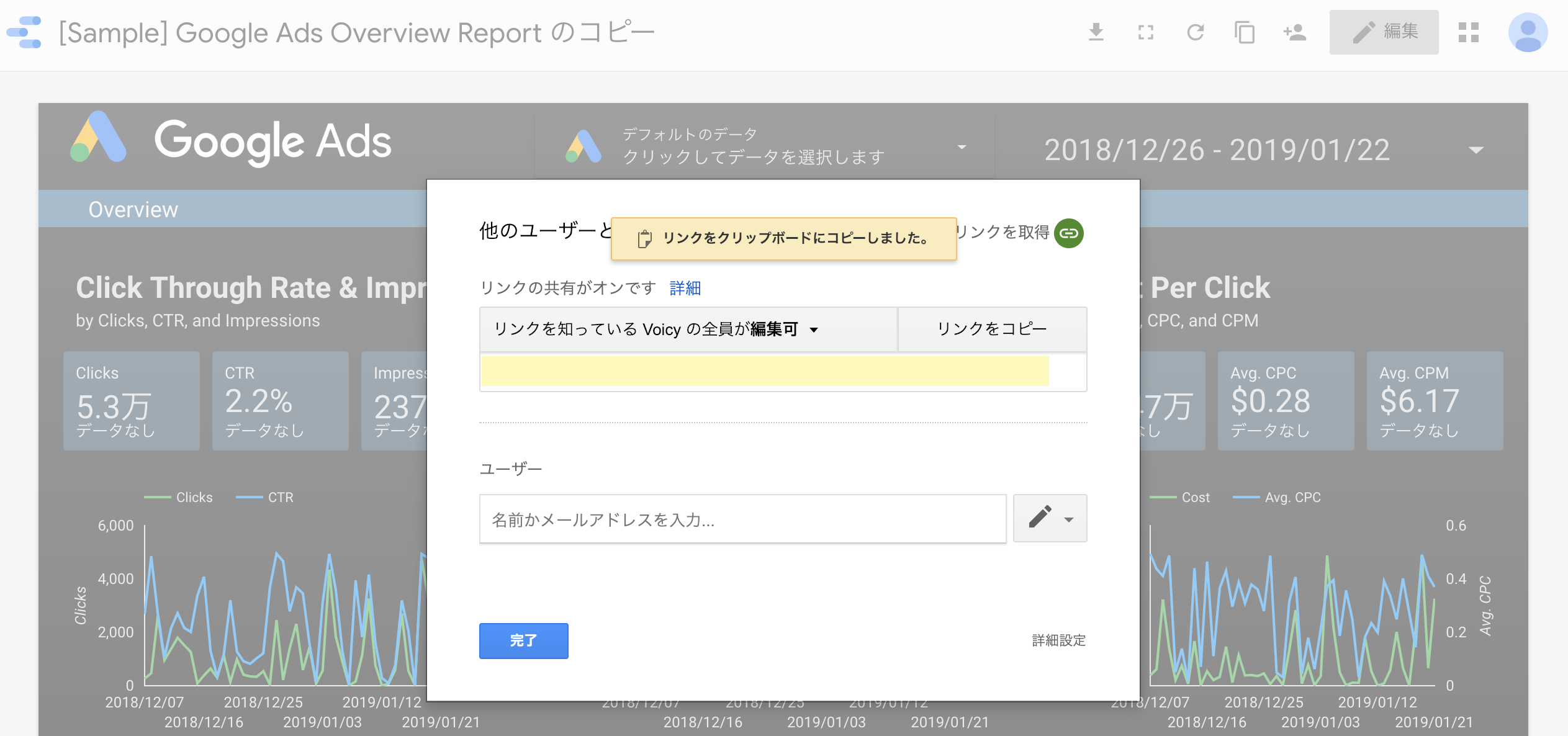Click the Avg. CPC $0.28 scorecard
Viewport: 1568px width, 736px height.
pos(1286,401)
